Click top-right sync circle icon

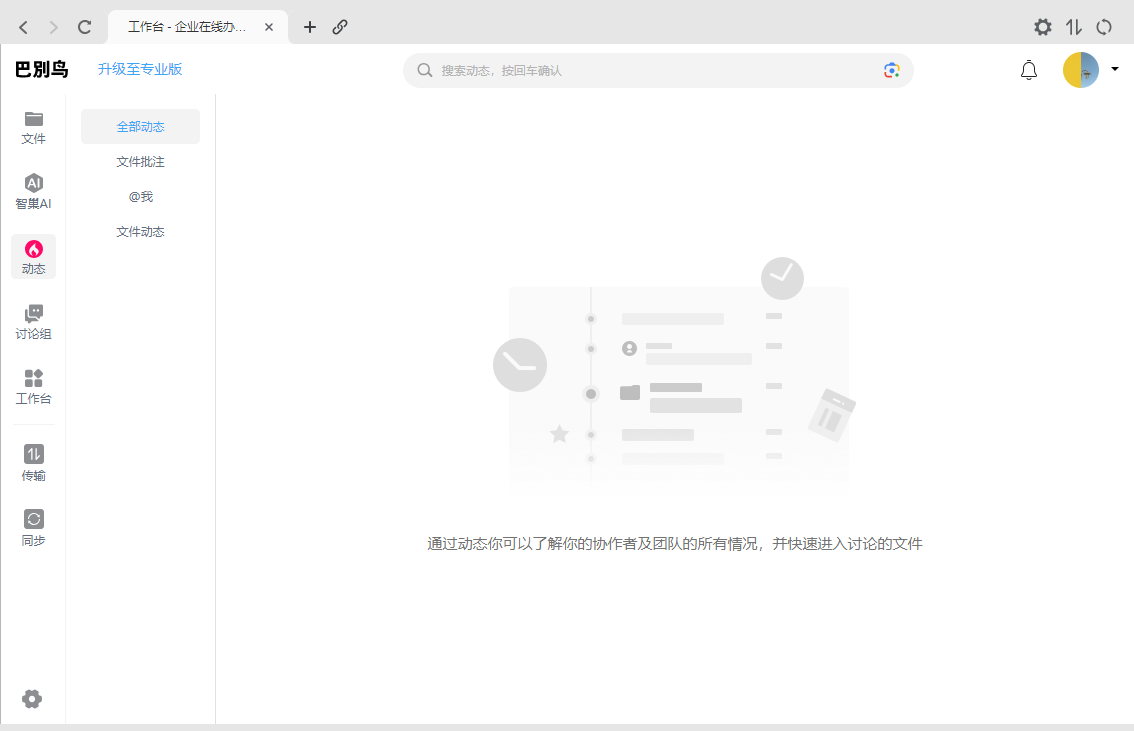click(1104, 27)
